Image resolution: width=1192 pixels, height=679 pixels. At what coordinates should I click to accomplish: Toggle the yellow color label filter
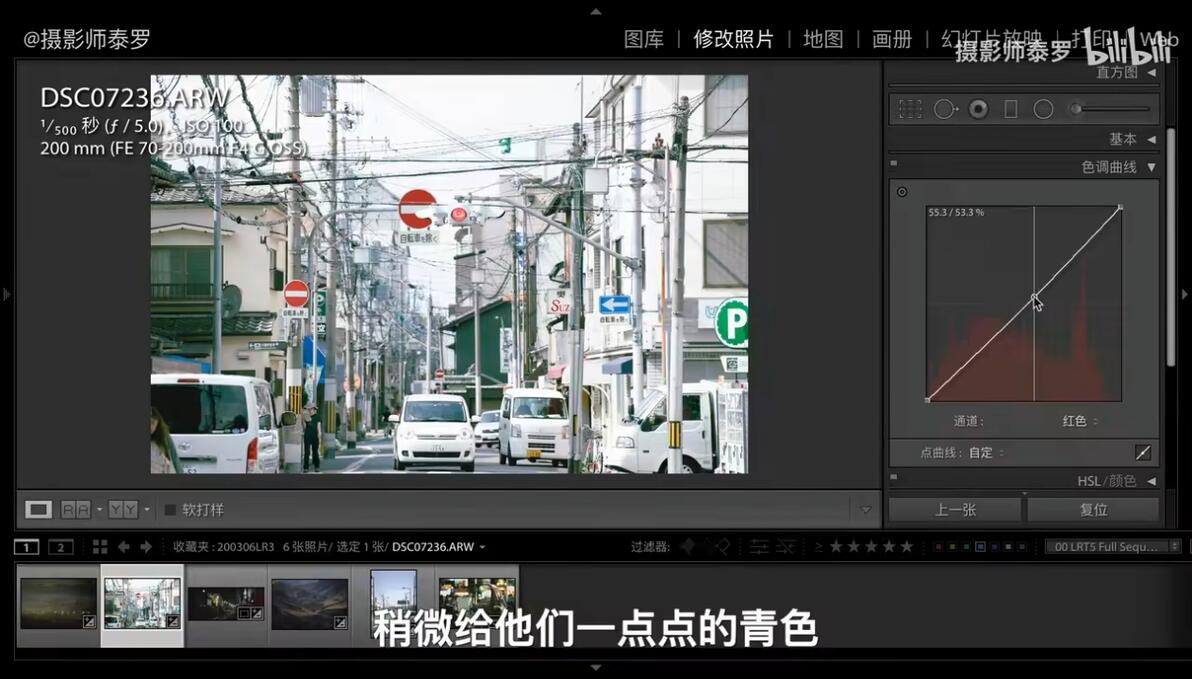[x=952, y=547]
